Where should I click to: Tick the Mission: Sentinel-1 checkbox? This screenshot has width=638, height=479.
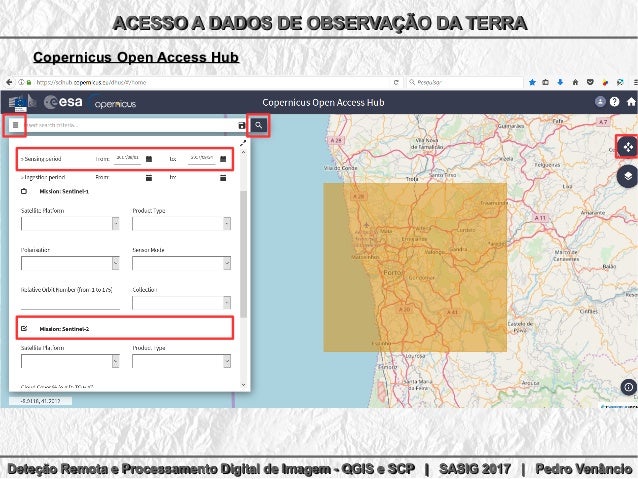(x=24, y=191)
